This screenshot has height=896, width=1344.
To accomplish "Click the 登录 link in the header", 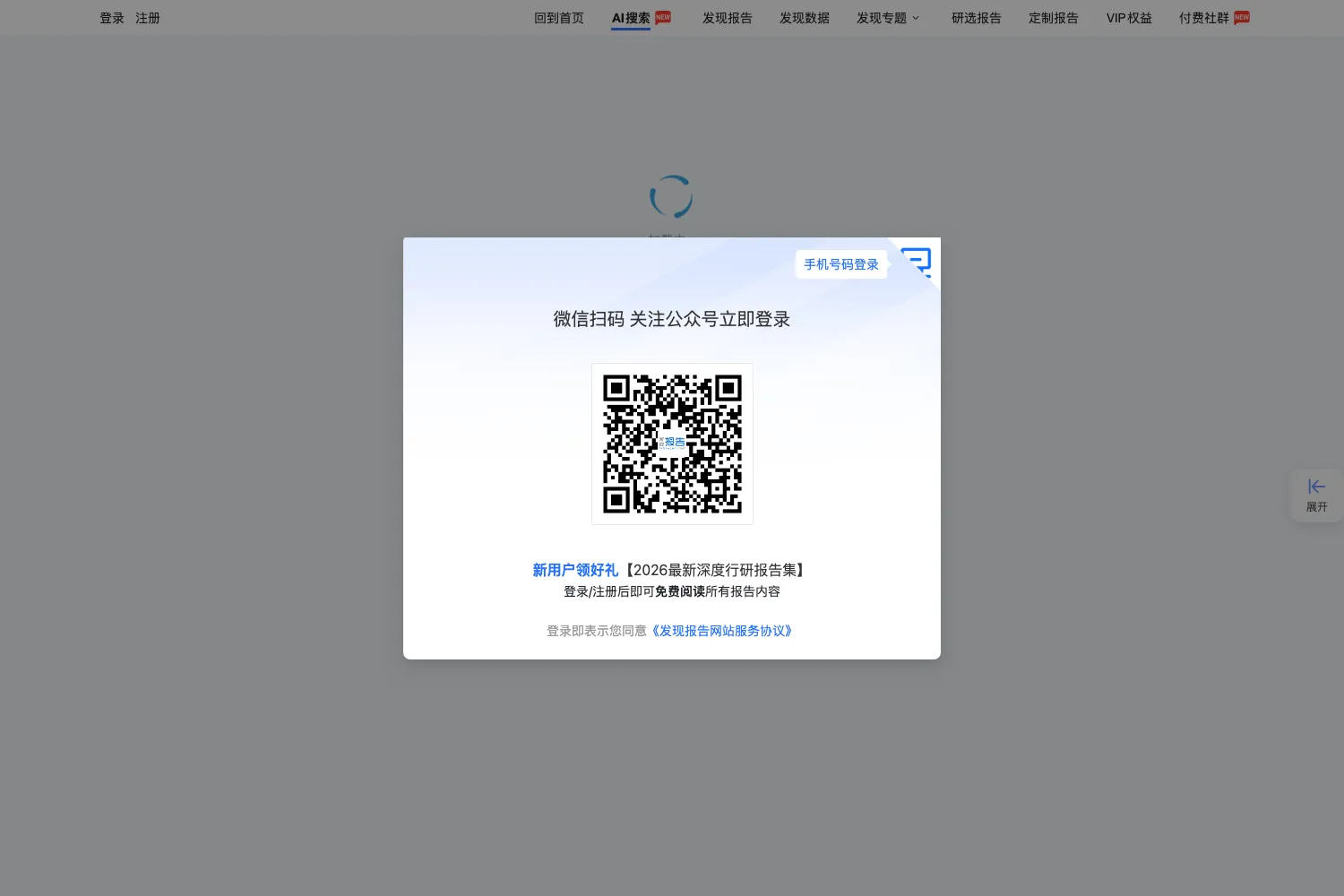I will click(x=112, y=18).
